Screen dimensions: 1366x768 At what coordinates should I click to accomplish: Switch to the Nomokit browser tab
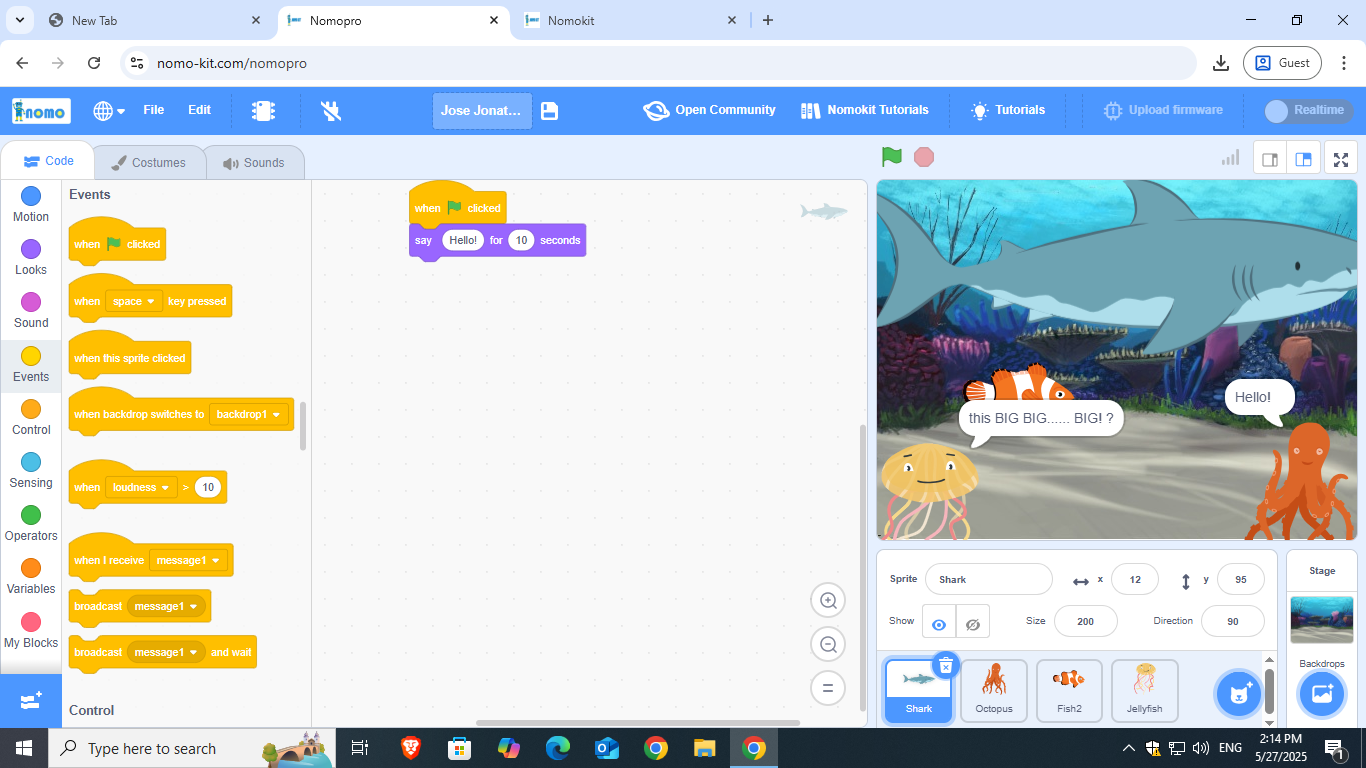(630, 20)
